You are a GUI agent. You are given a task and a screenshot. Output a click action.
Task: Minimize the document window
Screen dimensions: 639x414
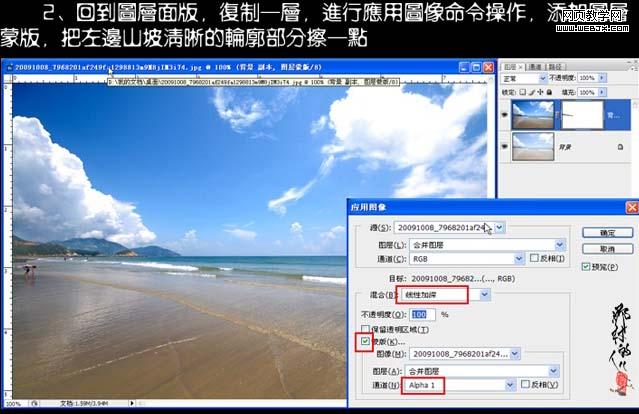coord(463,67)
